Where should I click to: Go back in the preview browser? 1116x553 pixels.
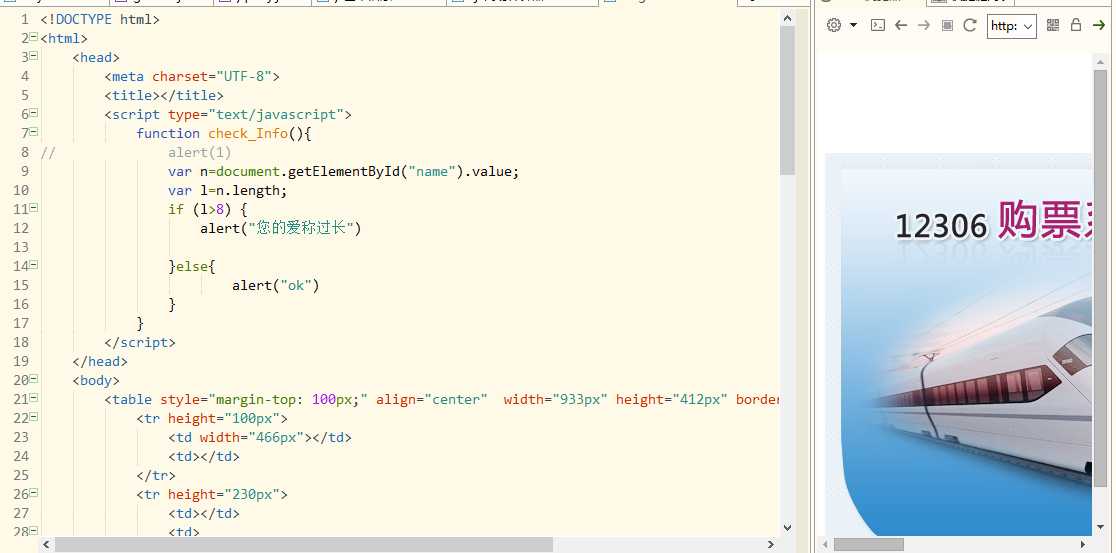(x=901, y=25)
